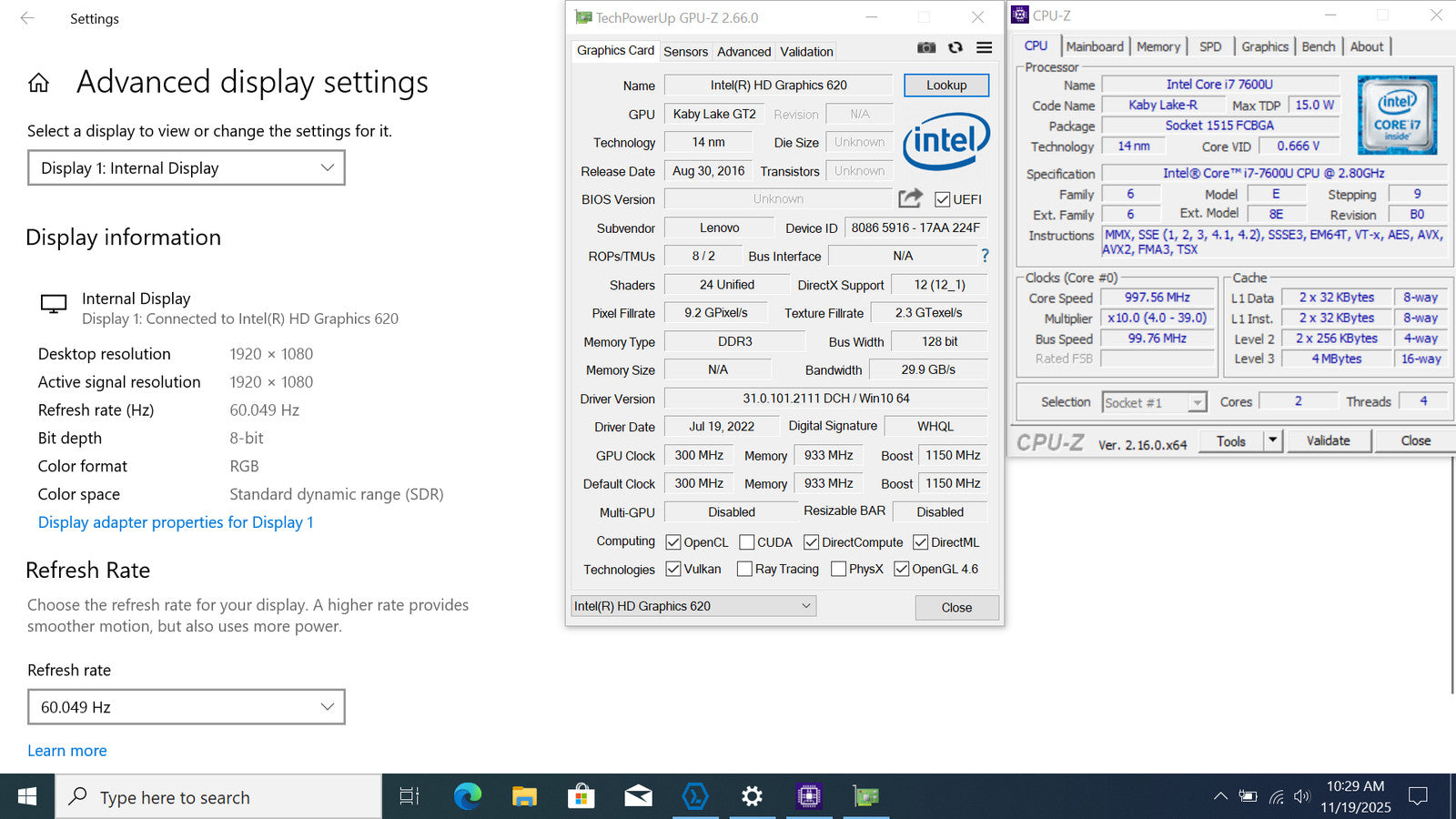Click the Type here to search box

click(218, 797)
